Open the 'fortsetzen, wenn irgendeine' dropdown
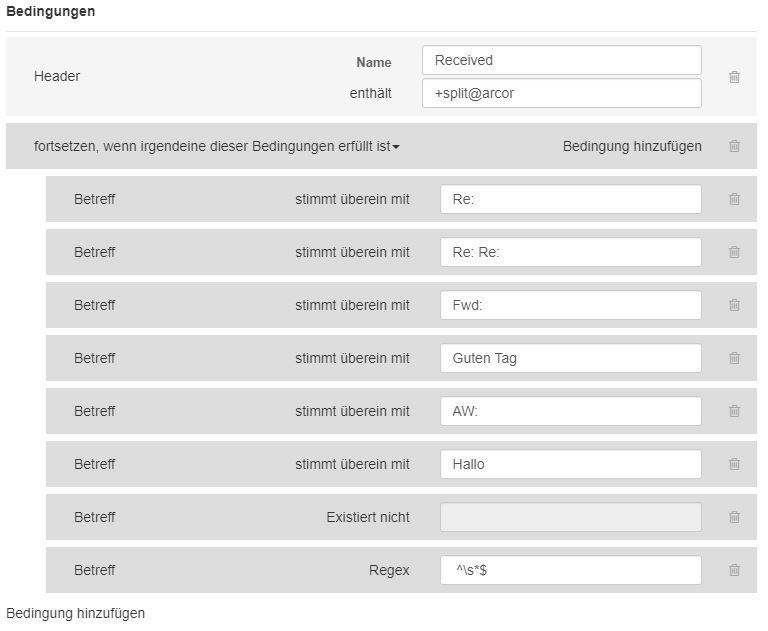 click(x=218, y=147)
